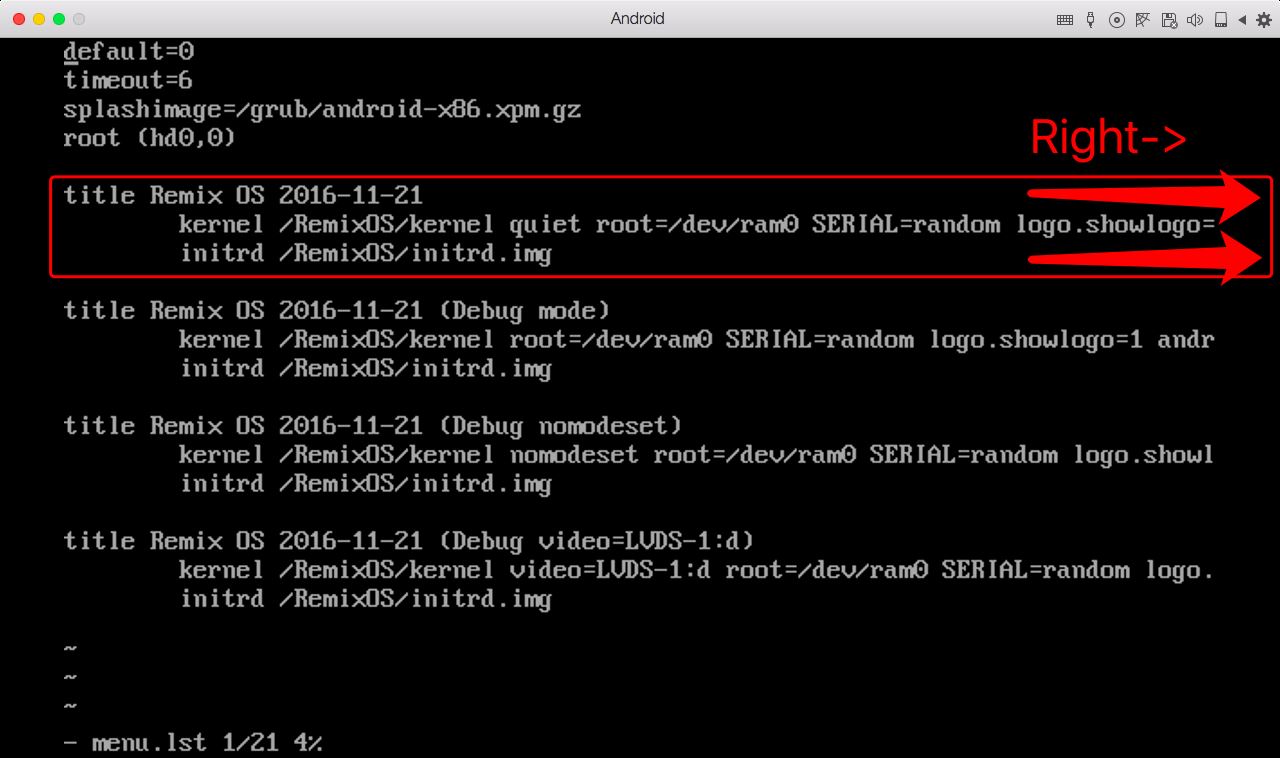Open the hard disk drive icon
Screen dimensions: 1280x758
[1220, 19]
